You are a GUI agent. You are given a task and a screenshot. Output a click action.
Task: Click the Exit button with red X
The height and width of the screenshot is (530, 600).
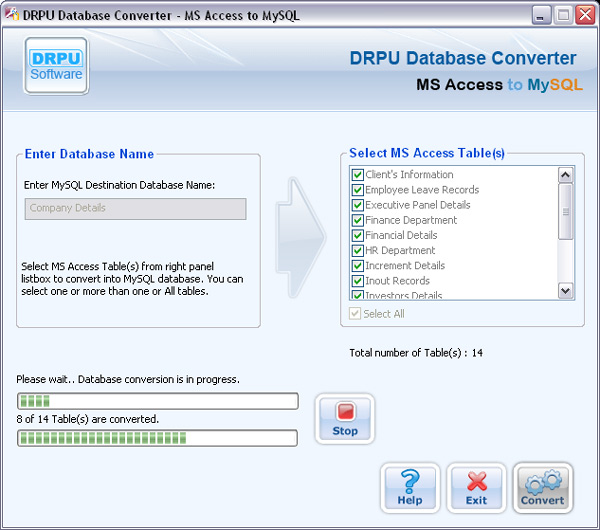click(476, 488)
